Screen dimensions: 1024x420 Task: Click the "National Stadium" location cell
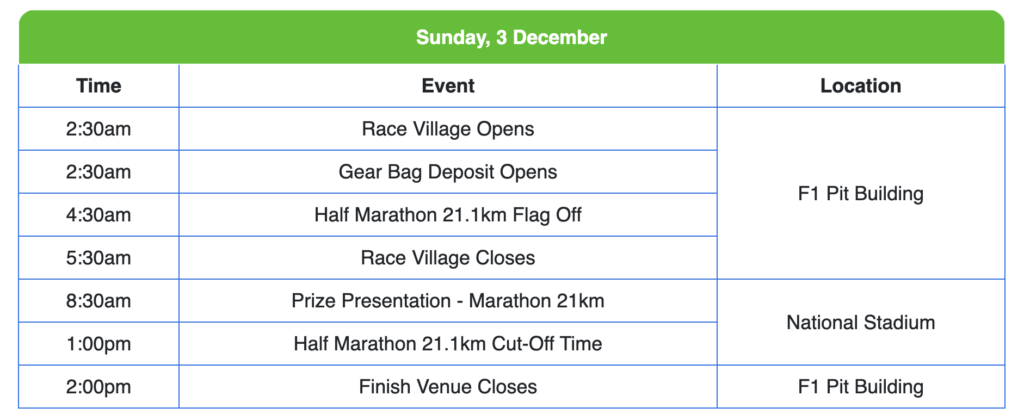point(860,322)
